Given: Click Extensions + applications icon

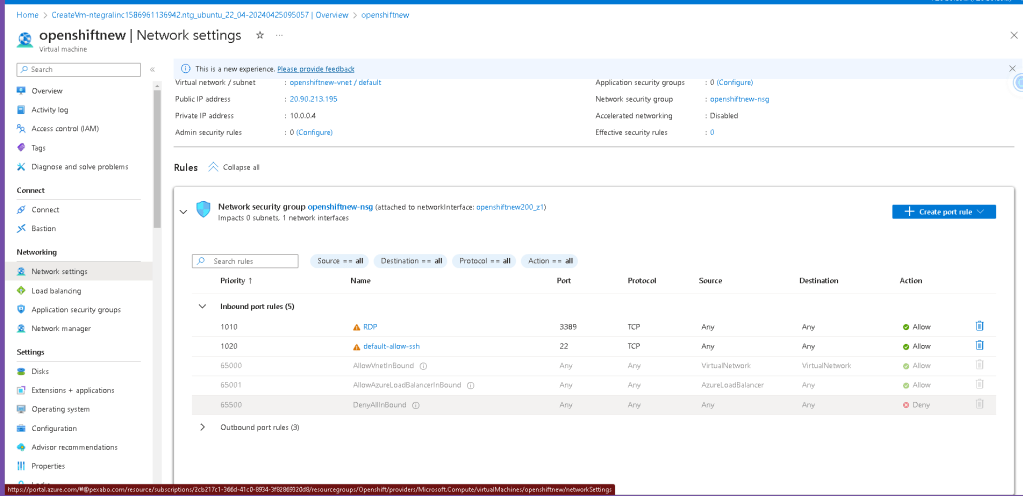Looking at the screenshot, I should pos(22,390).
